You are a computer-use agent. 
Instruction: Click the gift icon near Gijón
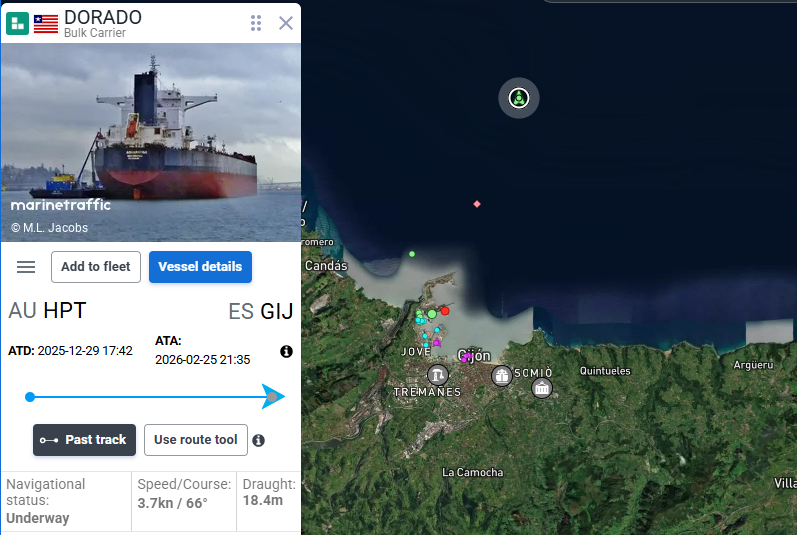(502, 376)
